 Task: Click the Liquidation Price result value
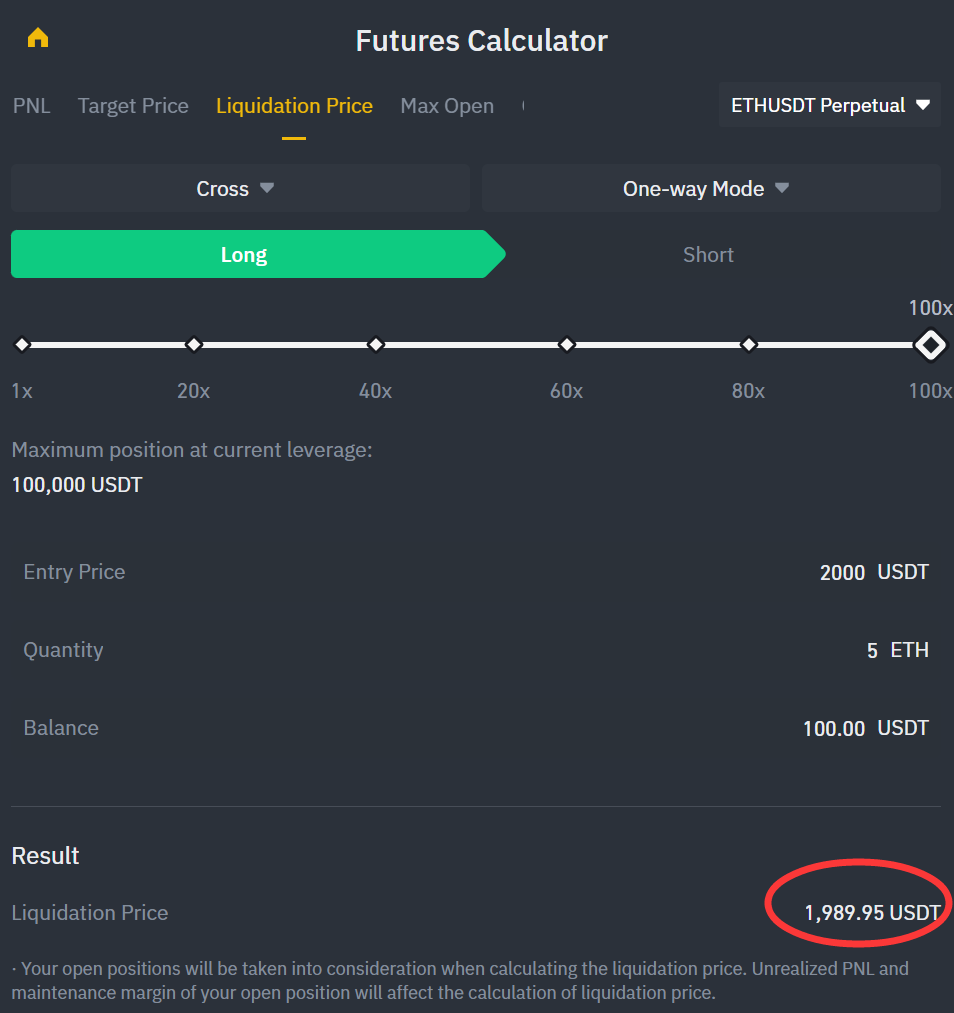click(872, 913)
